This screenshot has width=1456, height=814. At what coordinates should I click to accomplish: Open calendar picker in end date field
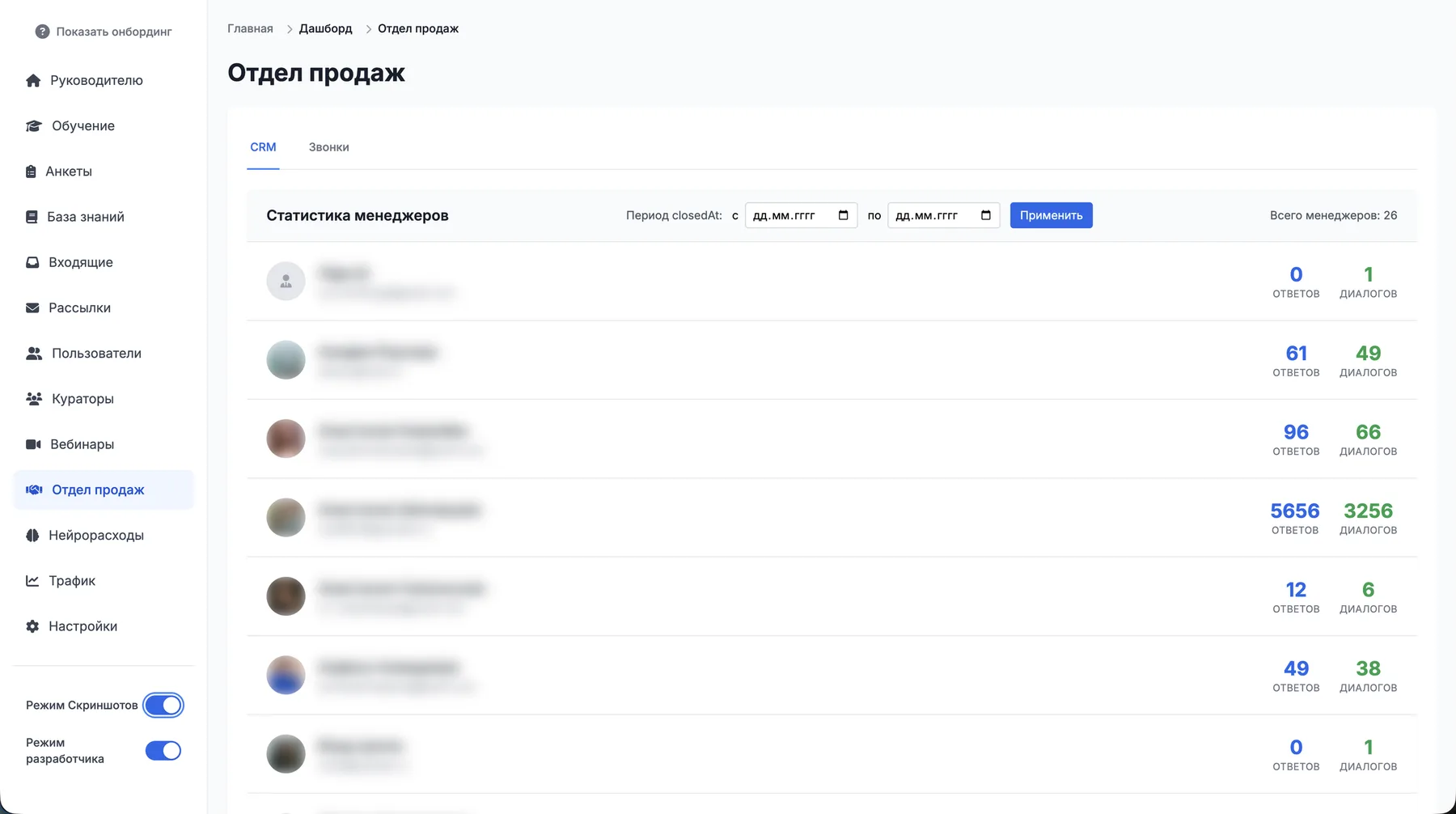pyautogui.click(x=985, y=215)
